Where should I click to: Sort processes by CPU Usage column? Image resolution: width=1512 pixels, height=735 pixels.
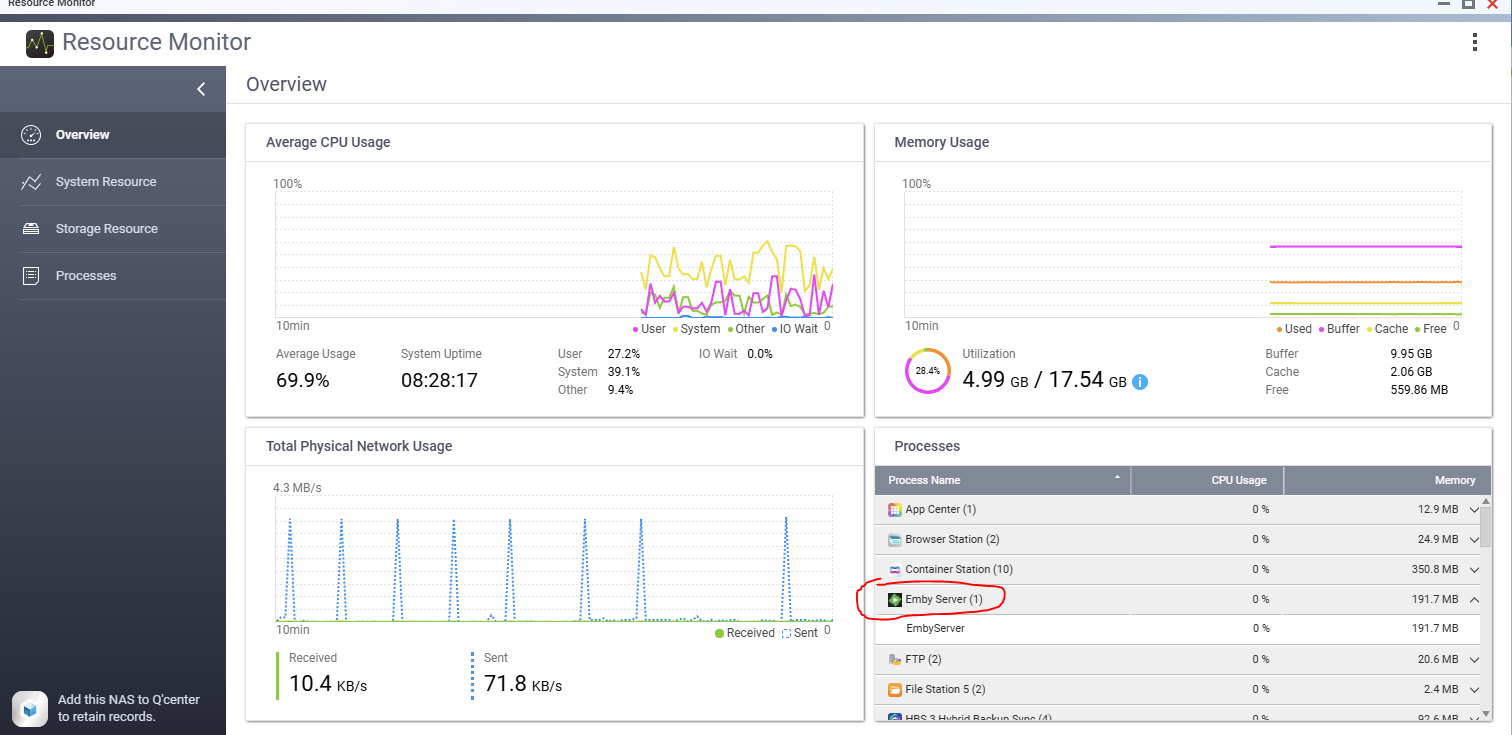pyautogui.click(x=1207, y=480)
